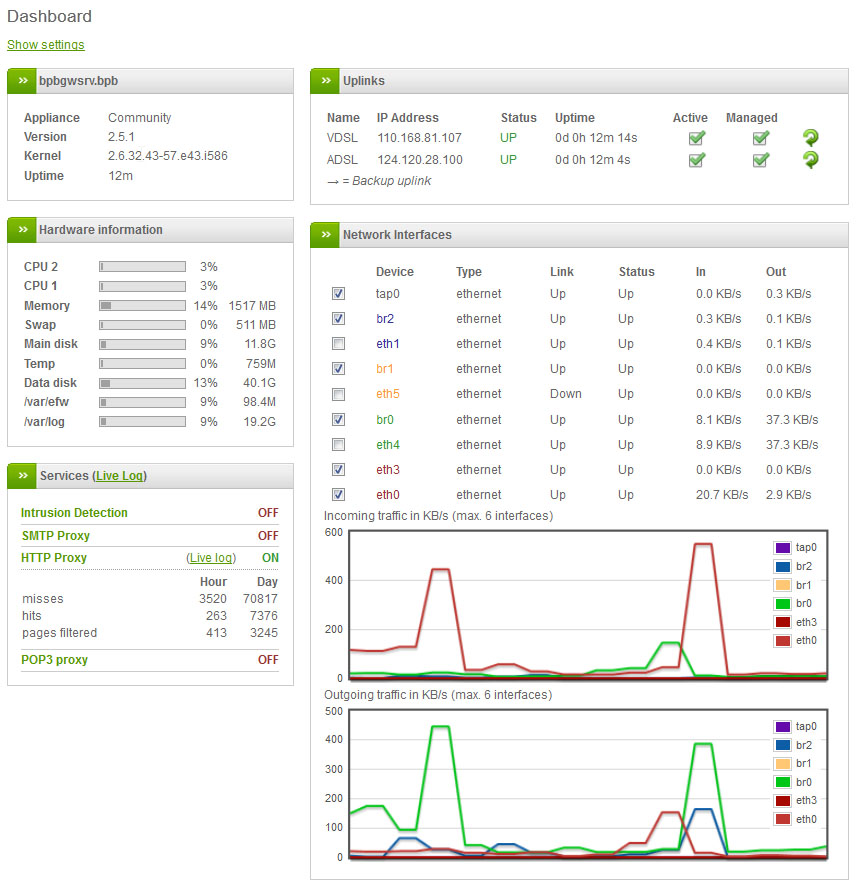Collapse the Hardware information panel arrow
The height and width of the screenshot is (886, 858).
(x=22, y=230)
